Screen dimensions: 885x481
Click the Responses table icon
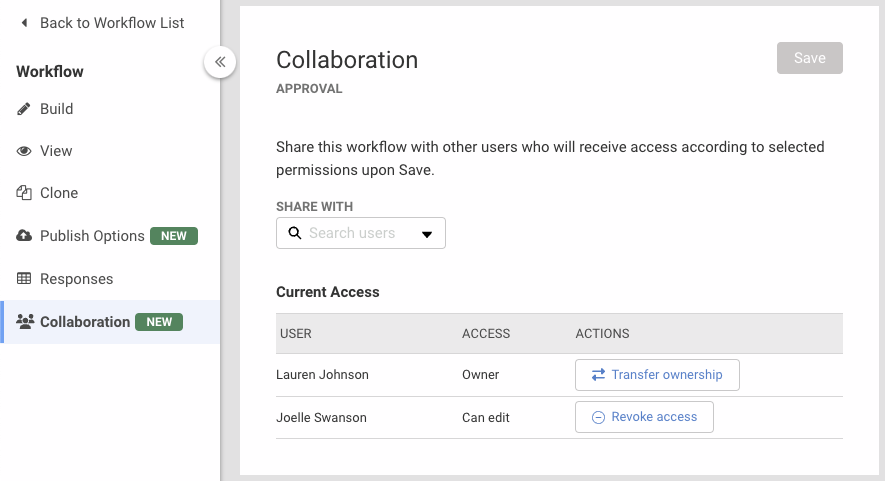coord(24,279)
